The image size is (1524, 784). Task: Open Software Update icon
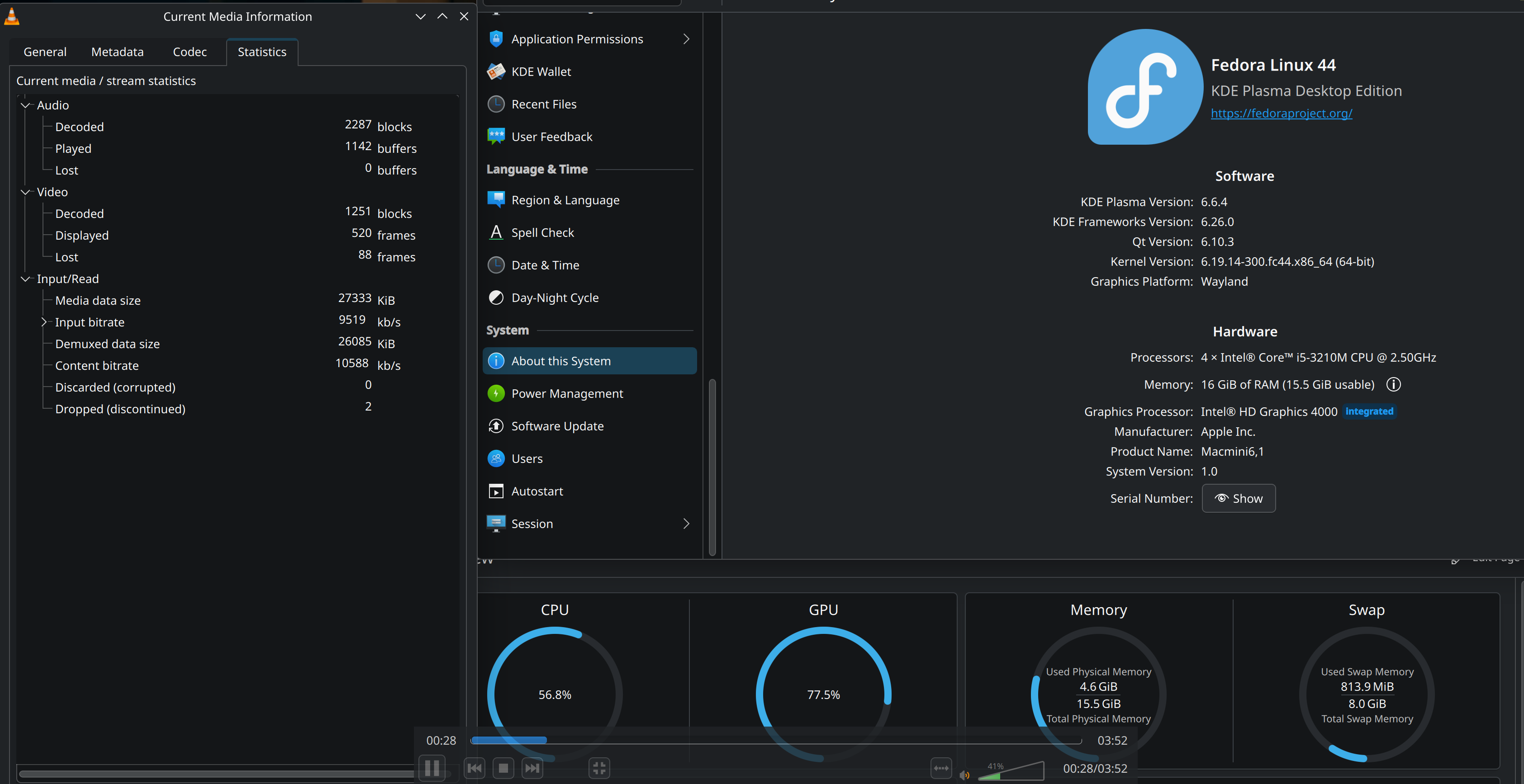click(496, 426)
